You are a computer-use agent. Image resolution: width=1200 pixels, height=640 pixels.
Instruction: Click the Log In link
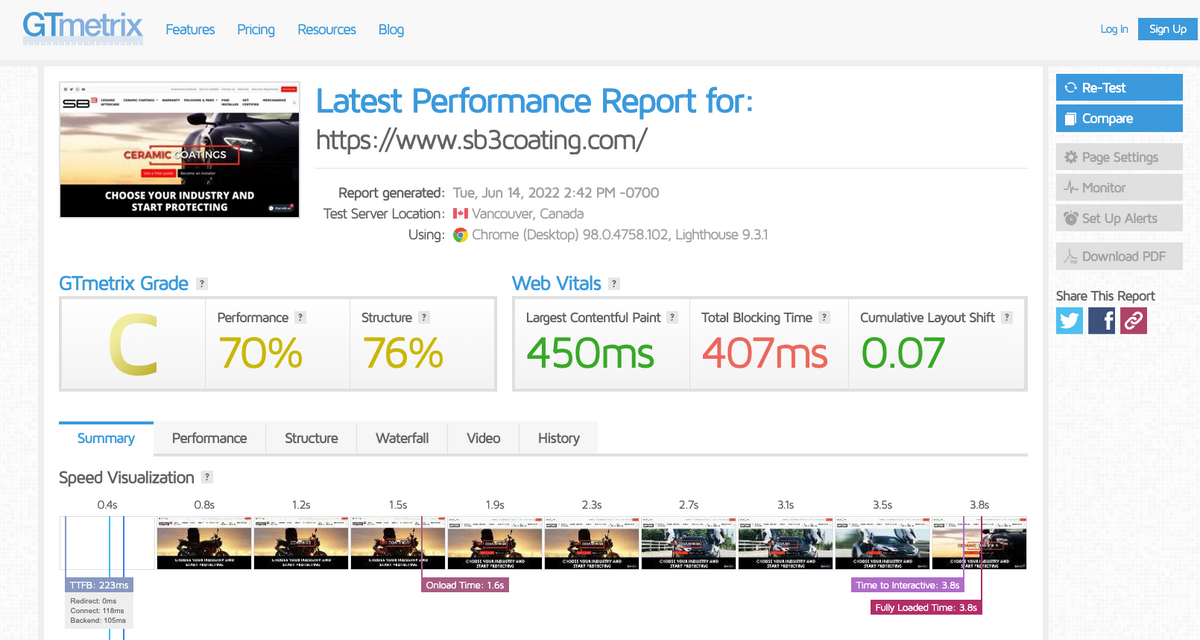click(x=1114, y=29)
